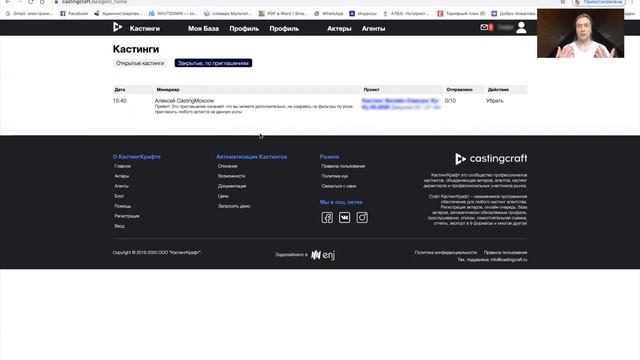Viewport: 640px width, 360px height.
Task: Click the 0/10 sent count cell
Action: (450, 101)
